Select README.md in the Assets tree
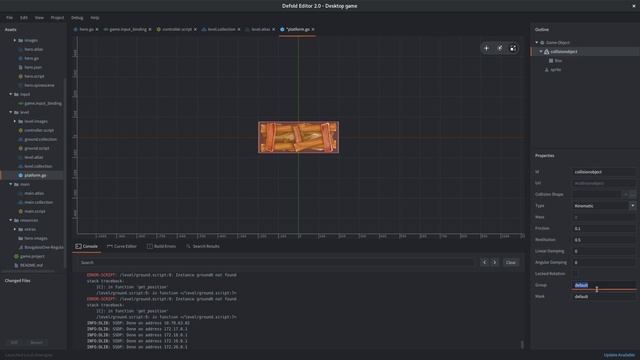 (31, 265)
